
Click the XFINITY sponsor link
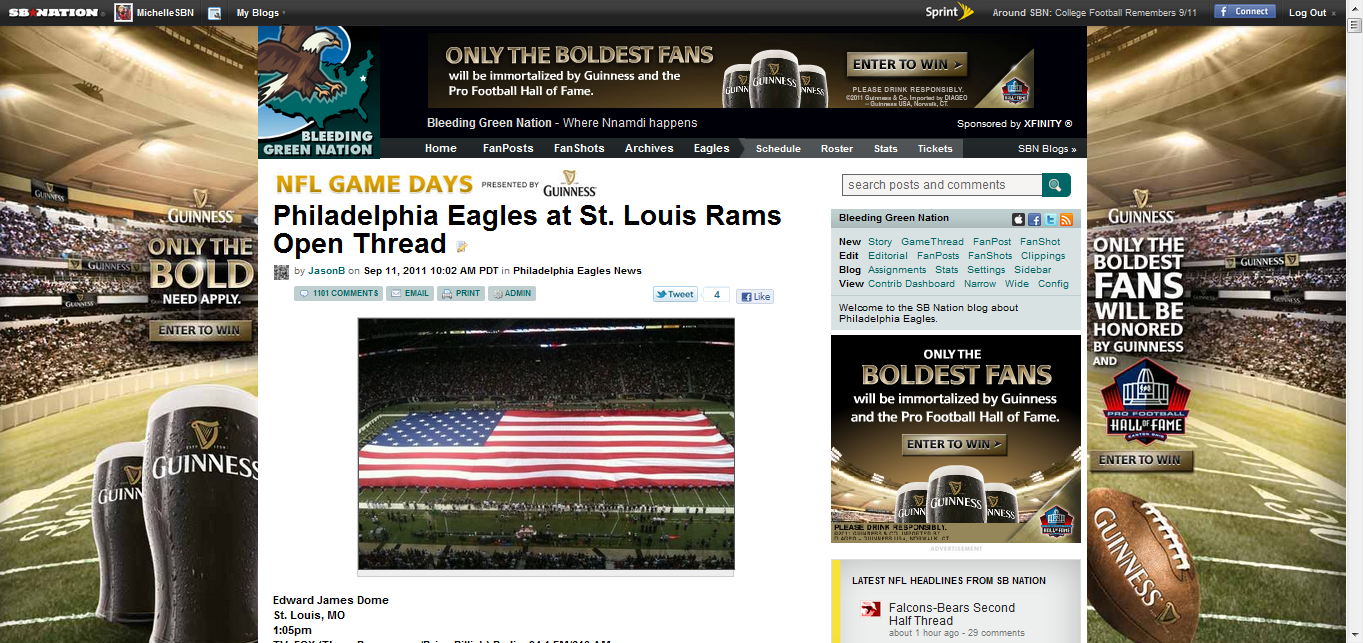1048,124
